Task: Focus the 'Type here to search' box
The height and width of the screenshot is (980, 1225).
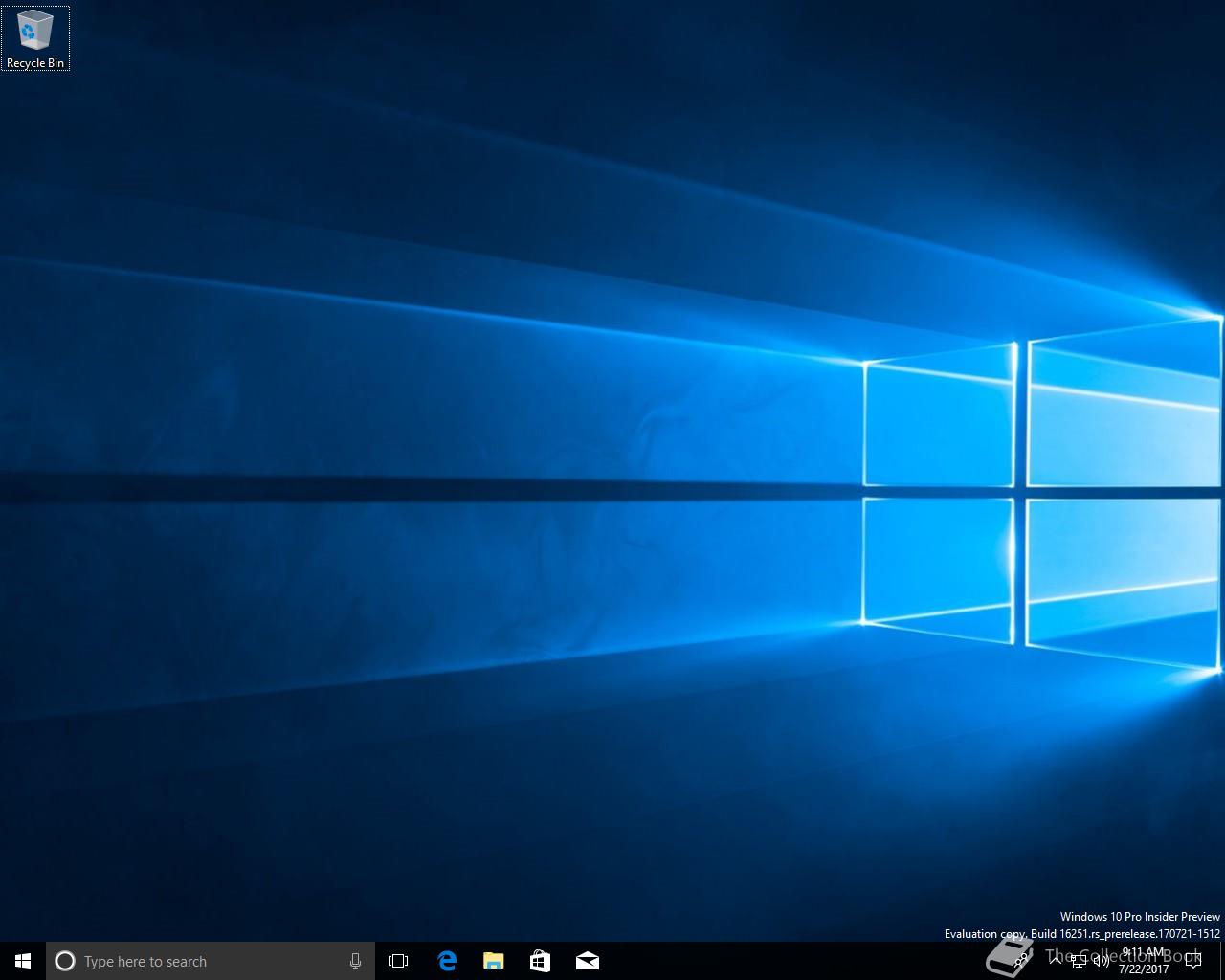Action: click(x=211, y=961)
